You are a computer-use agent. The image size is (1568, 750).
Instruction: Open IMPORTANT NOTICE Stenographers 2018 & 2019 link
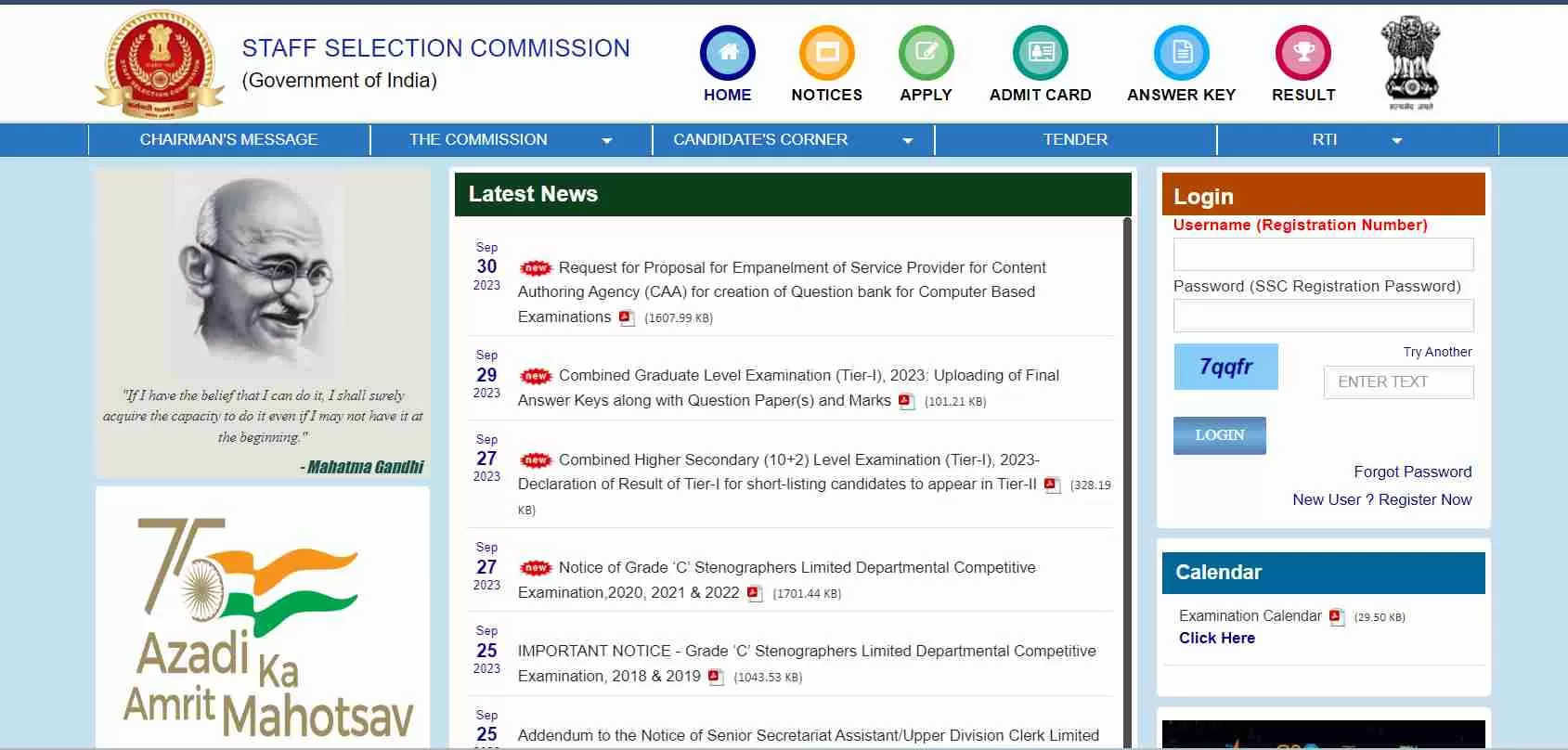click(x=807, y=664)
